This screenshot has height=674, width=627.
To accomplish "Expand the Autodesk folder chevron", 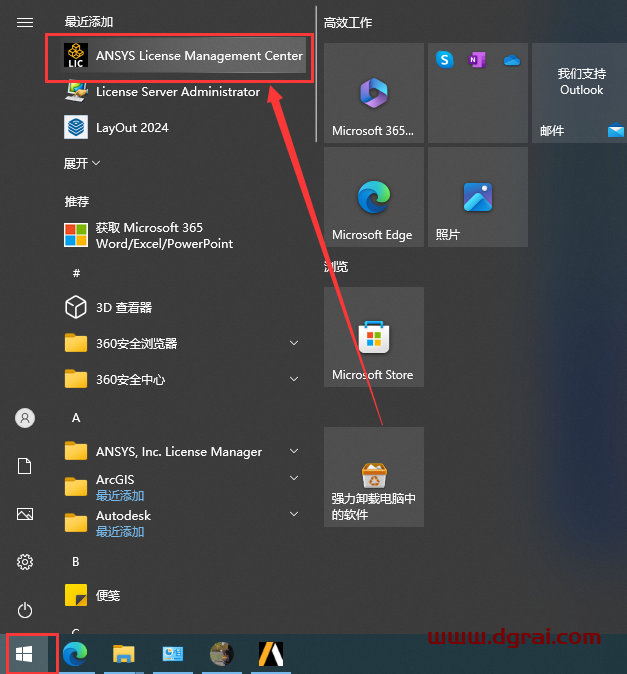I will [294, 514].
